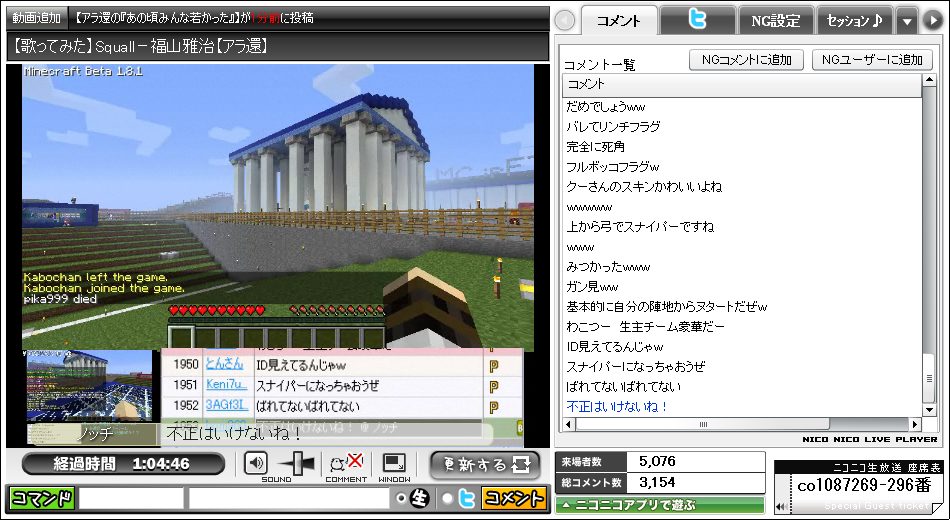Image resolution: width=950 pixels, height=520 pixels.
Task: Select the Twitter radio button beside the bird
Action: point(447,498)
